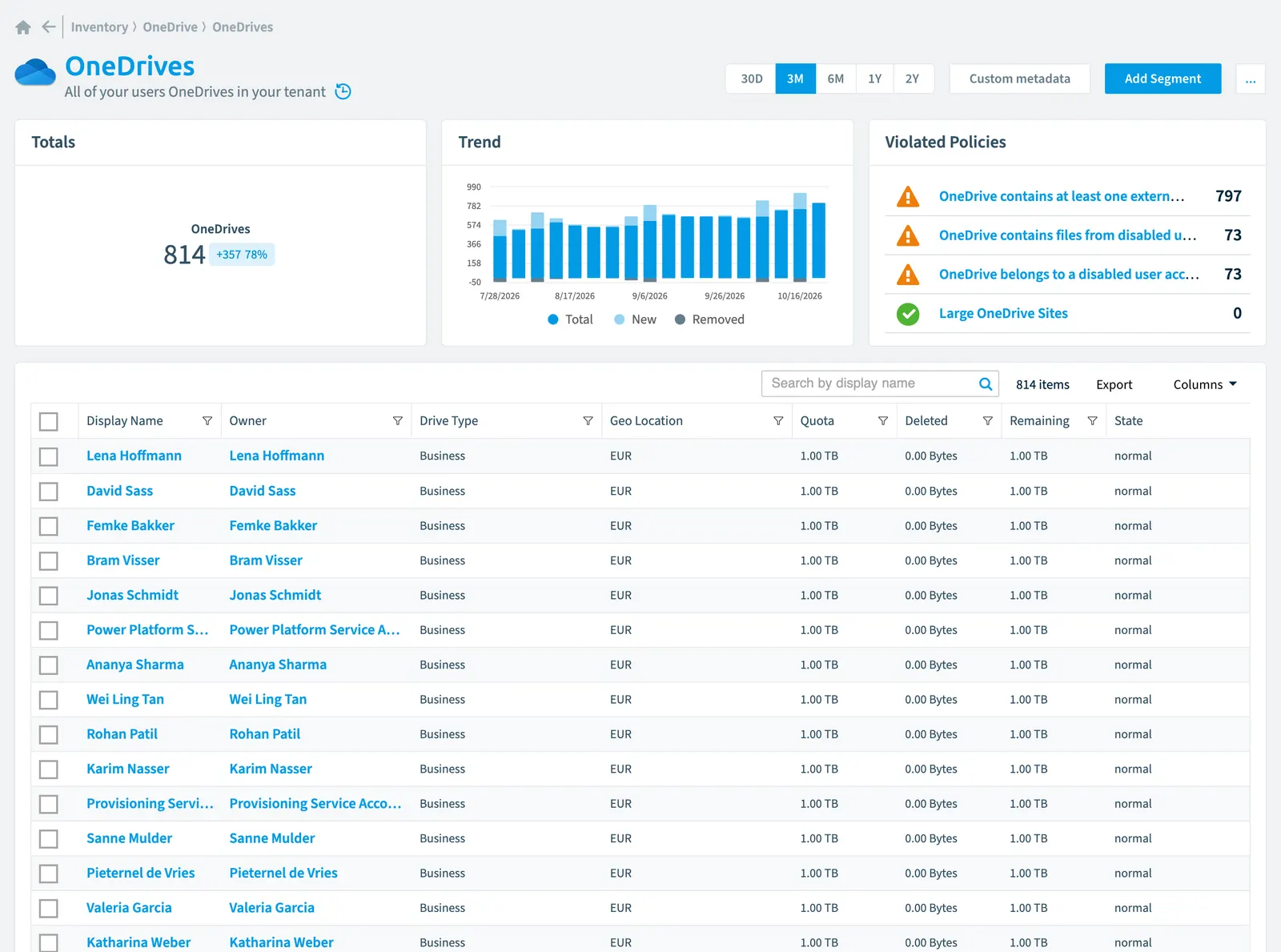Click the Custom metadata button

click(x=1019, y=78)
